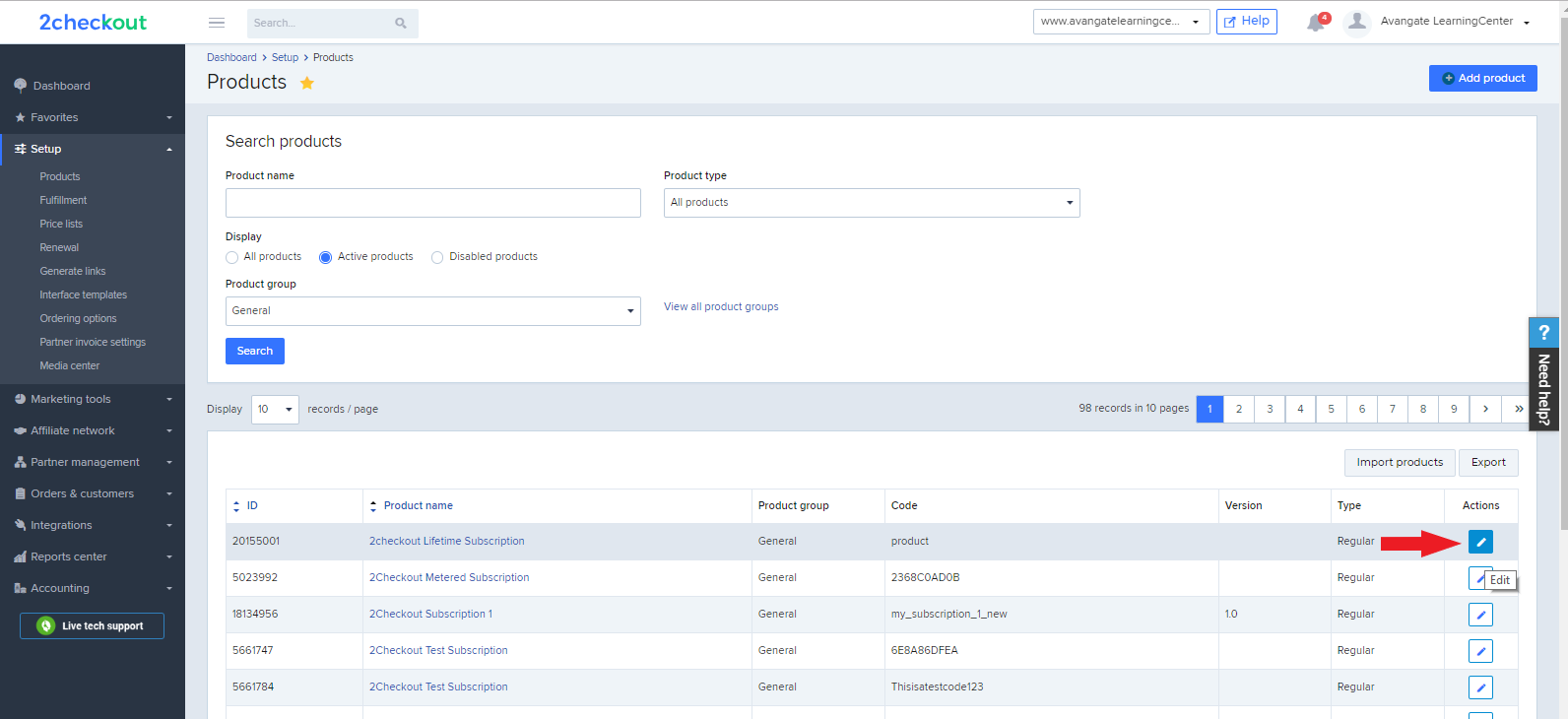Go to next results page arrow
Viewport: 1568px width, 719px height.
click(1485, 409)
